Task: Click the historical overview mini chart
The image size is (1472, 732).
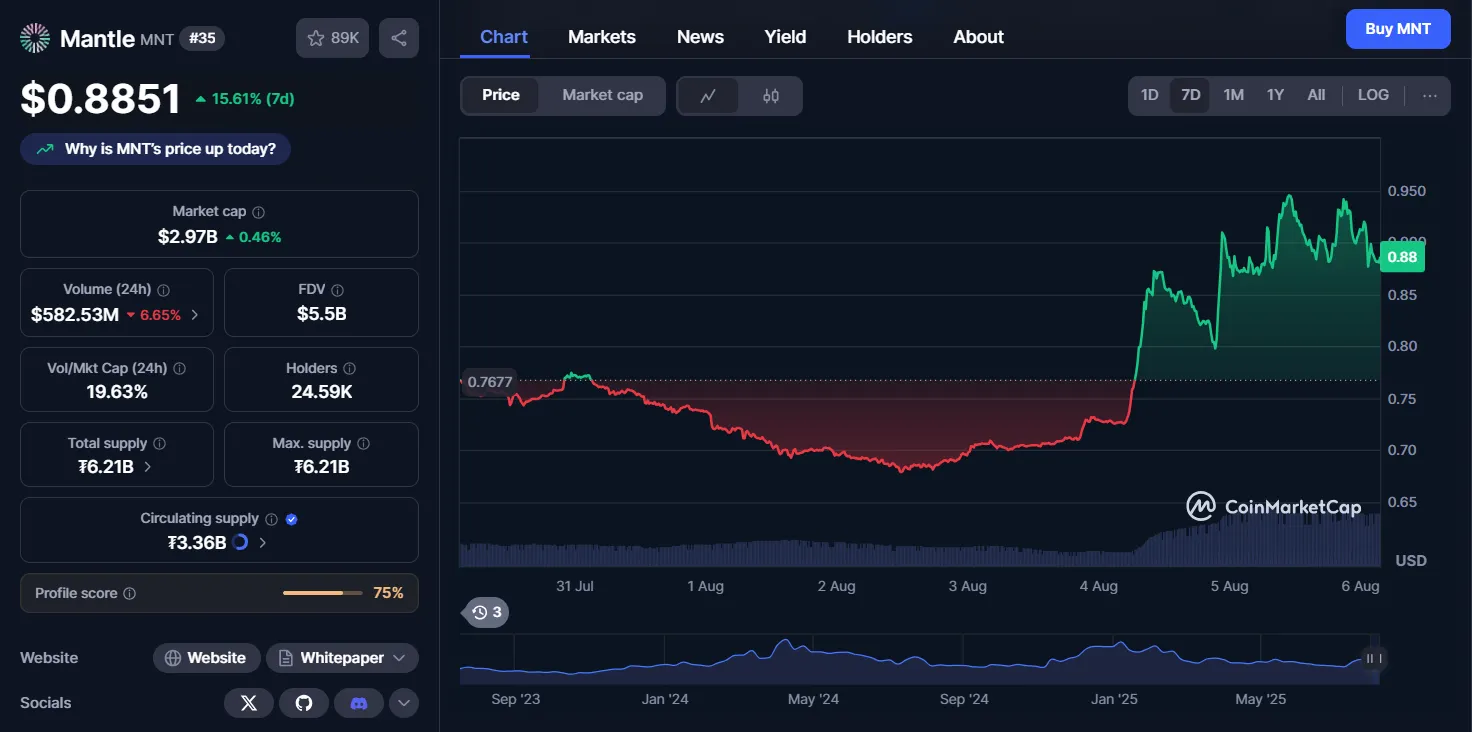Action: tap(919, 660)
